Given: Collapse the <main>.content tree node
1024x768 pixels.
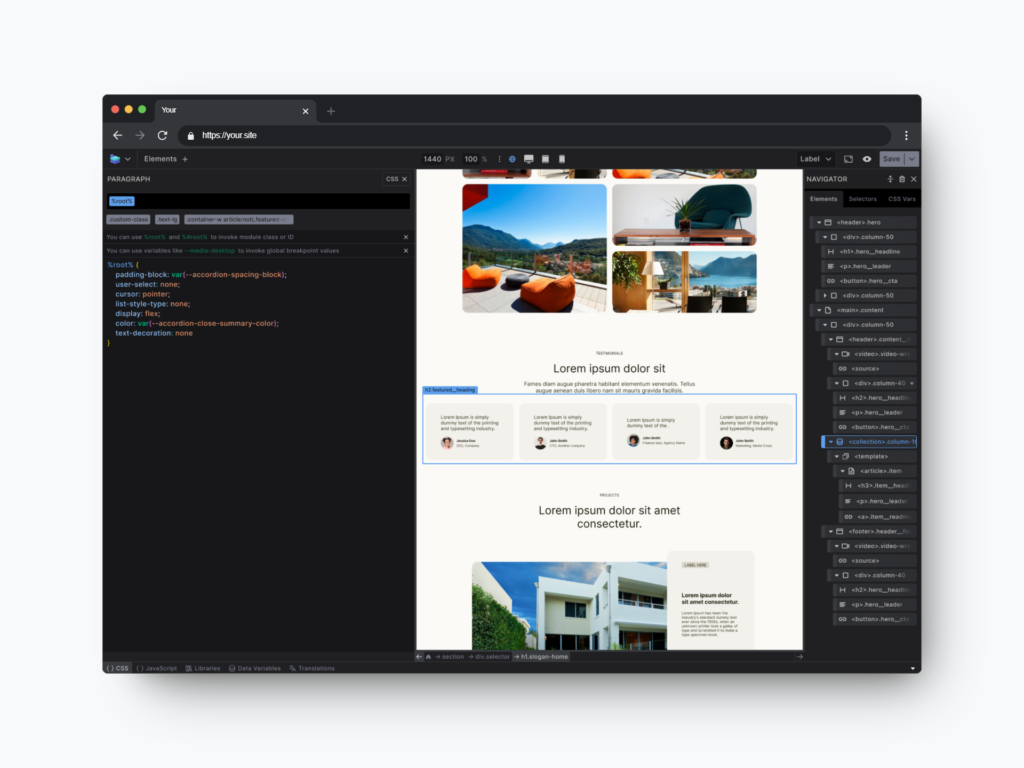Looking at the screenshot, I should [819, 310].
